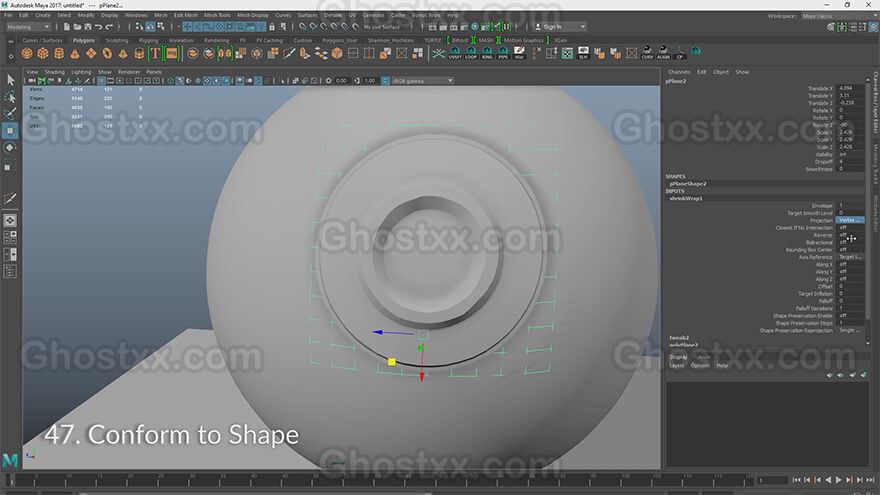880x495 pixels.
Task: Create a polygon sphere from the shelf
Action: coord(27,53)
